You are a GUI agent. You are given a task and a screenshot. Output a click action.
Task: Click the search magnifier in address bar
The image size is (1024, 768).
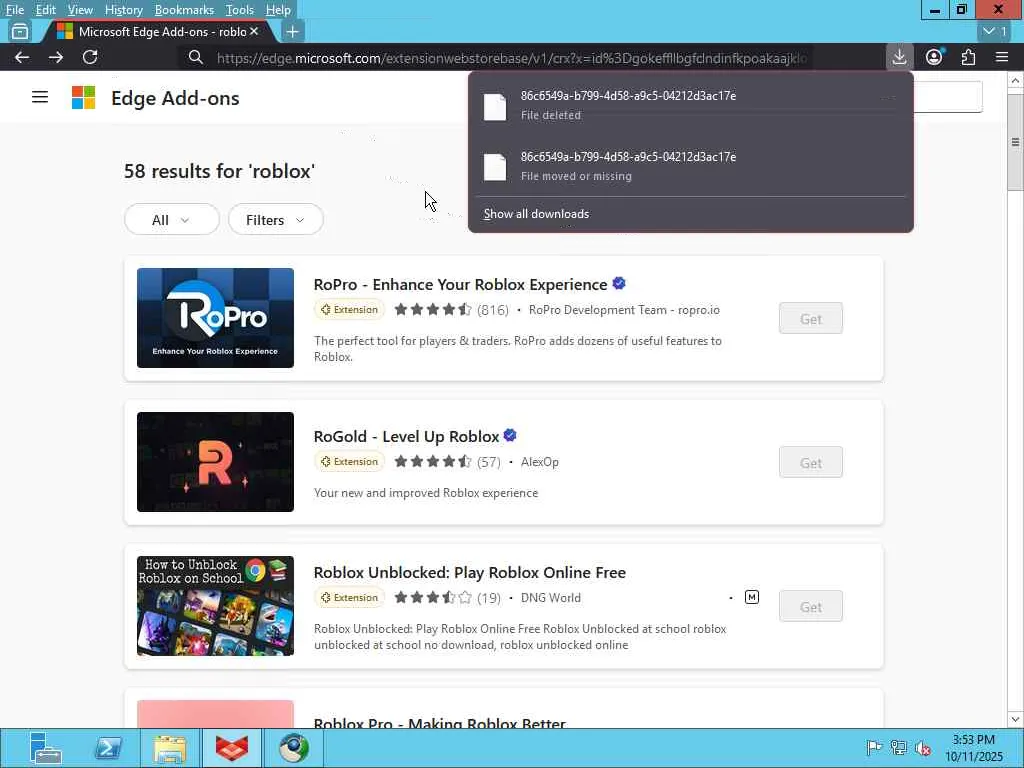click(x=196, y=57)
